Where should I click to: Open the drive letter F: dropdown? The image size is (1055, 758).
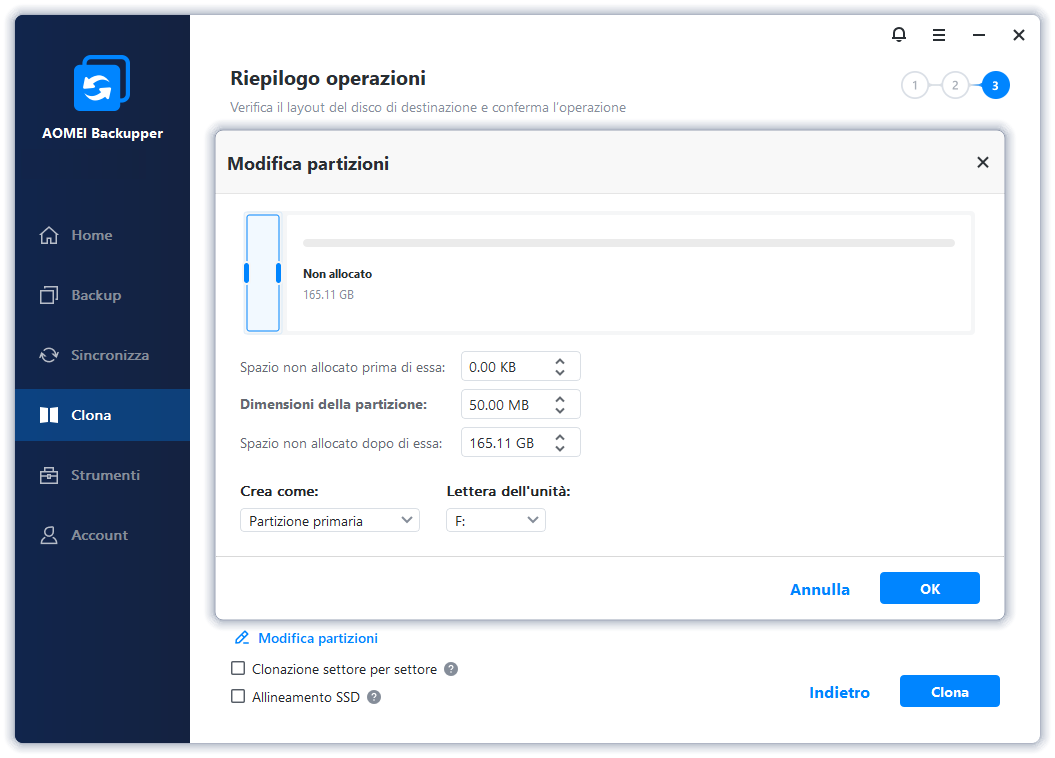coord(495,520)
